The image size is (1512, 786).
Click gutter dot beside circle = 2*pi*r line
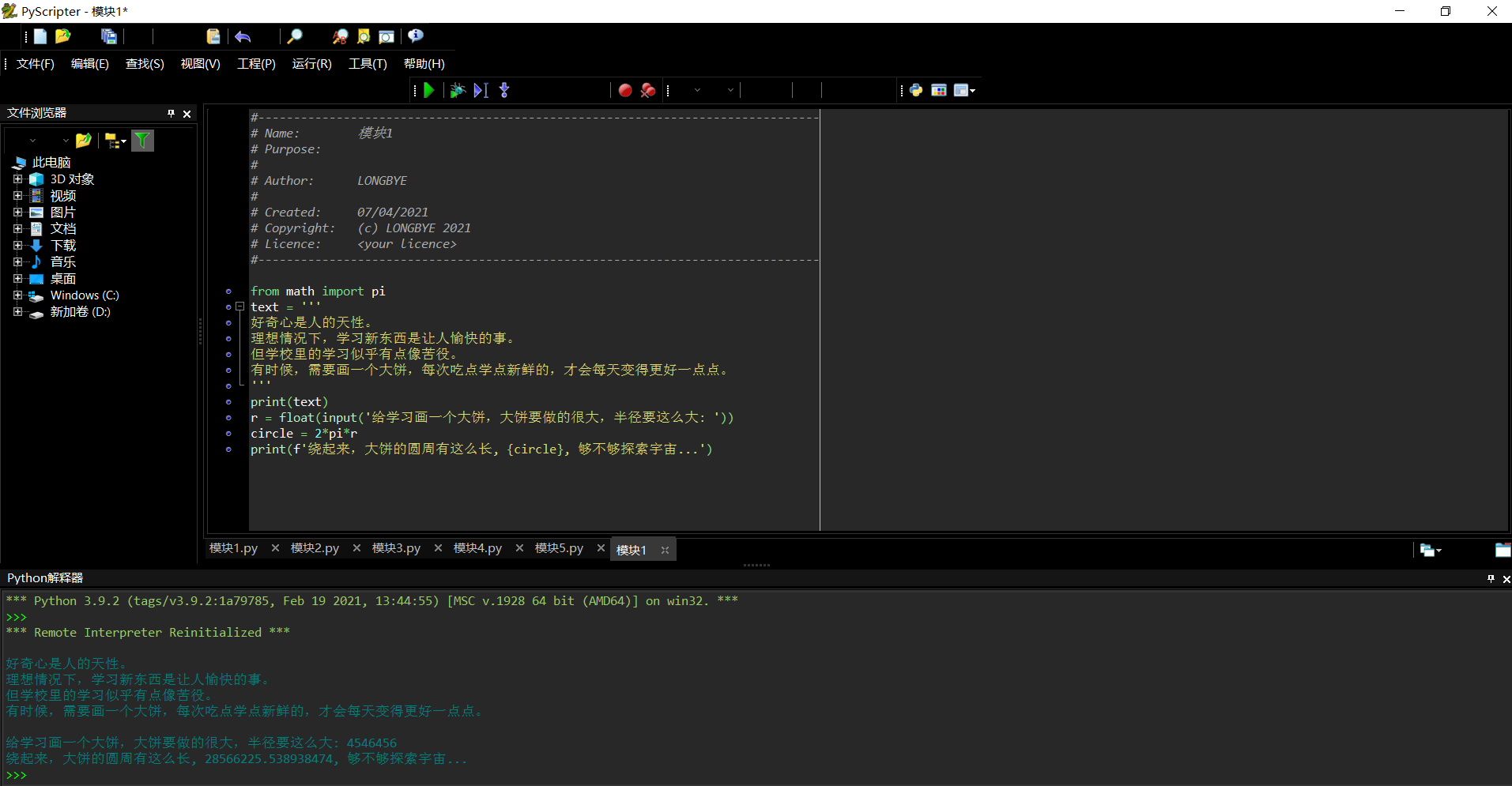point(228,434)
